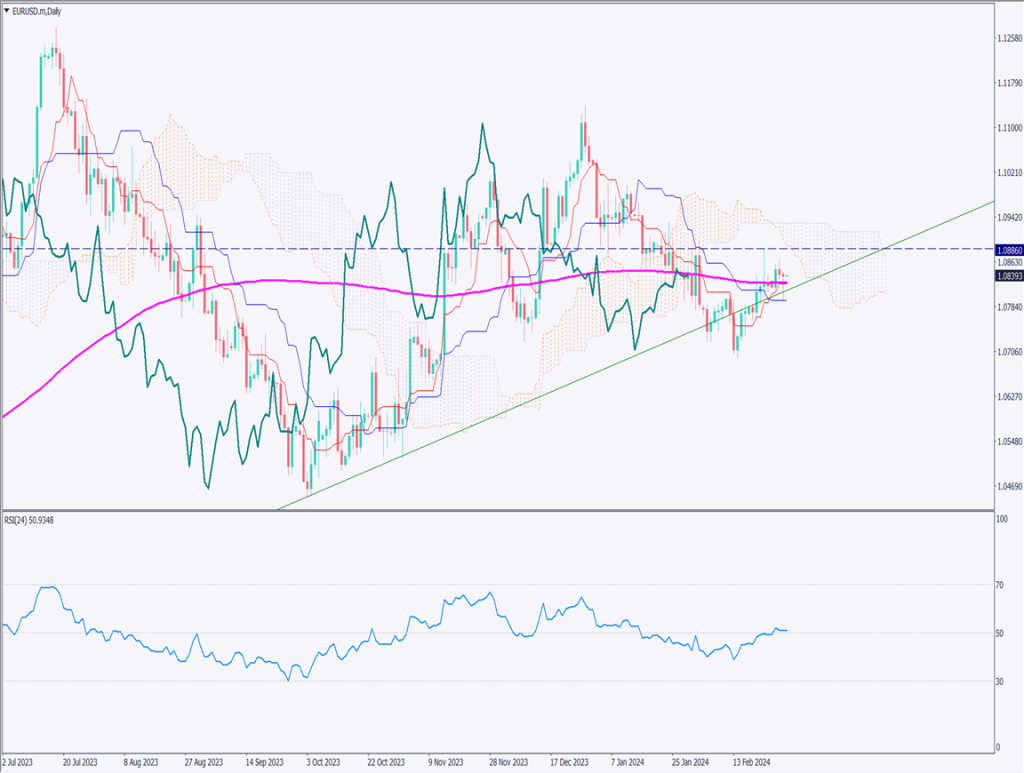Click the RSI 70 level label
Screen dimensions: 1024x773
coord(1001,584)
